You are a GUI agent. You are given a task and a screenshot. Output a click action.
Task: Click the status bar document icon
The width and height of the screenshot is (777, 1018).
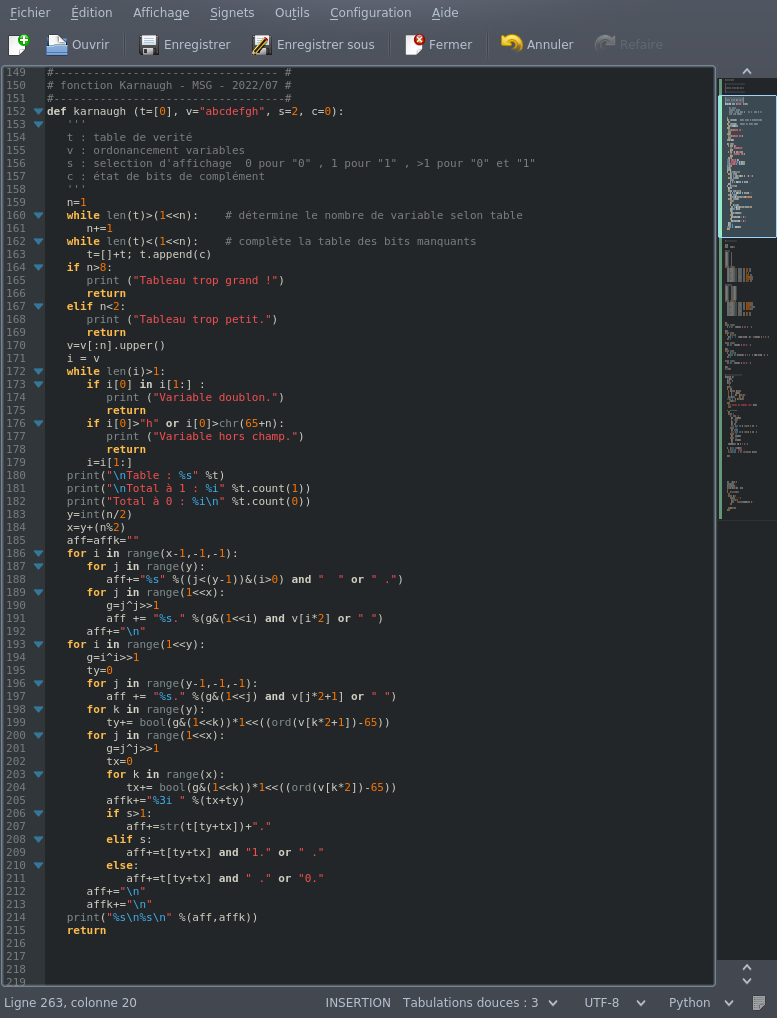[x=758, y=1002]
